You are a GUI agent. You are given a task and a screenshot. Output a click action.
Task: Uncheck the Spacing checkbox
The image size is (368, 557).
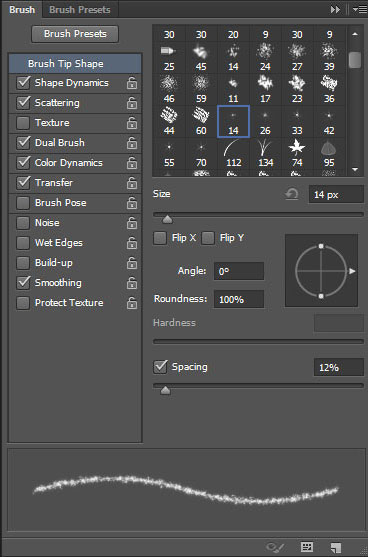click(160, 367)
